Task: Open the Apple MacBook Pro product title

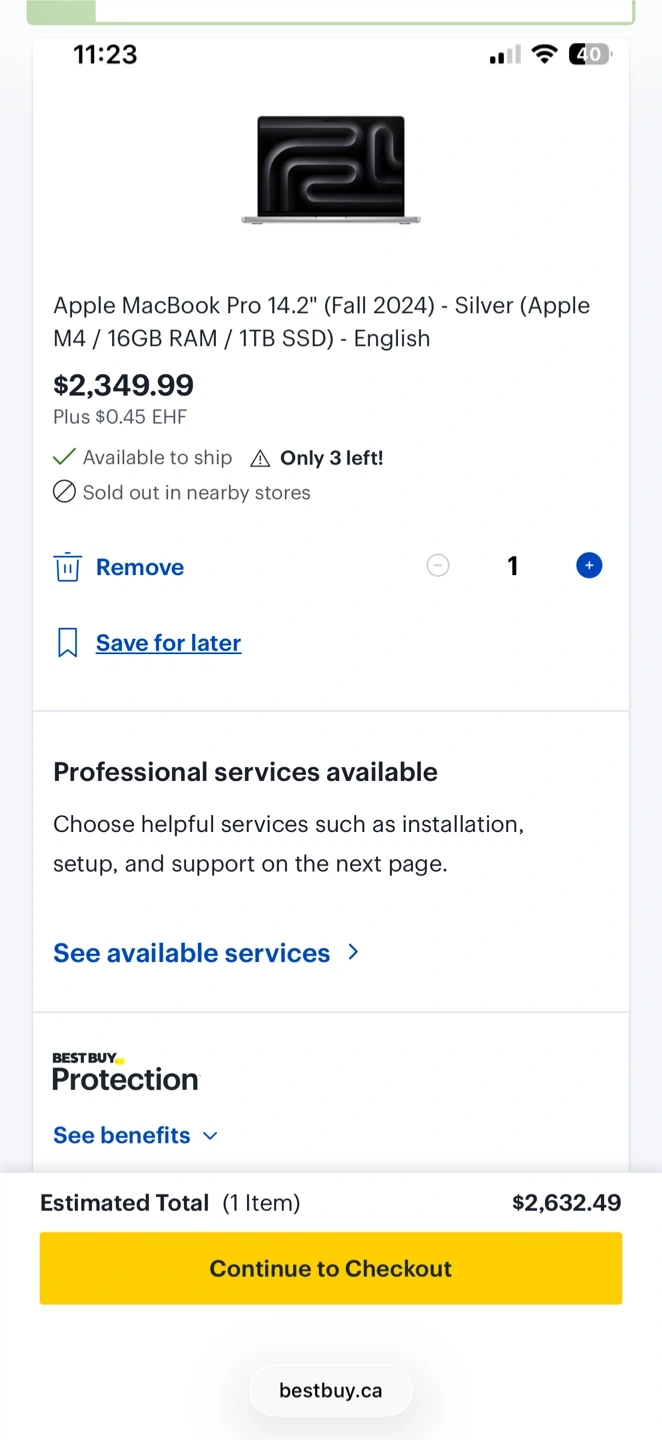Action: 321,322
